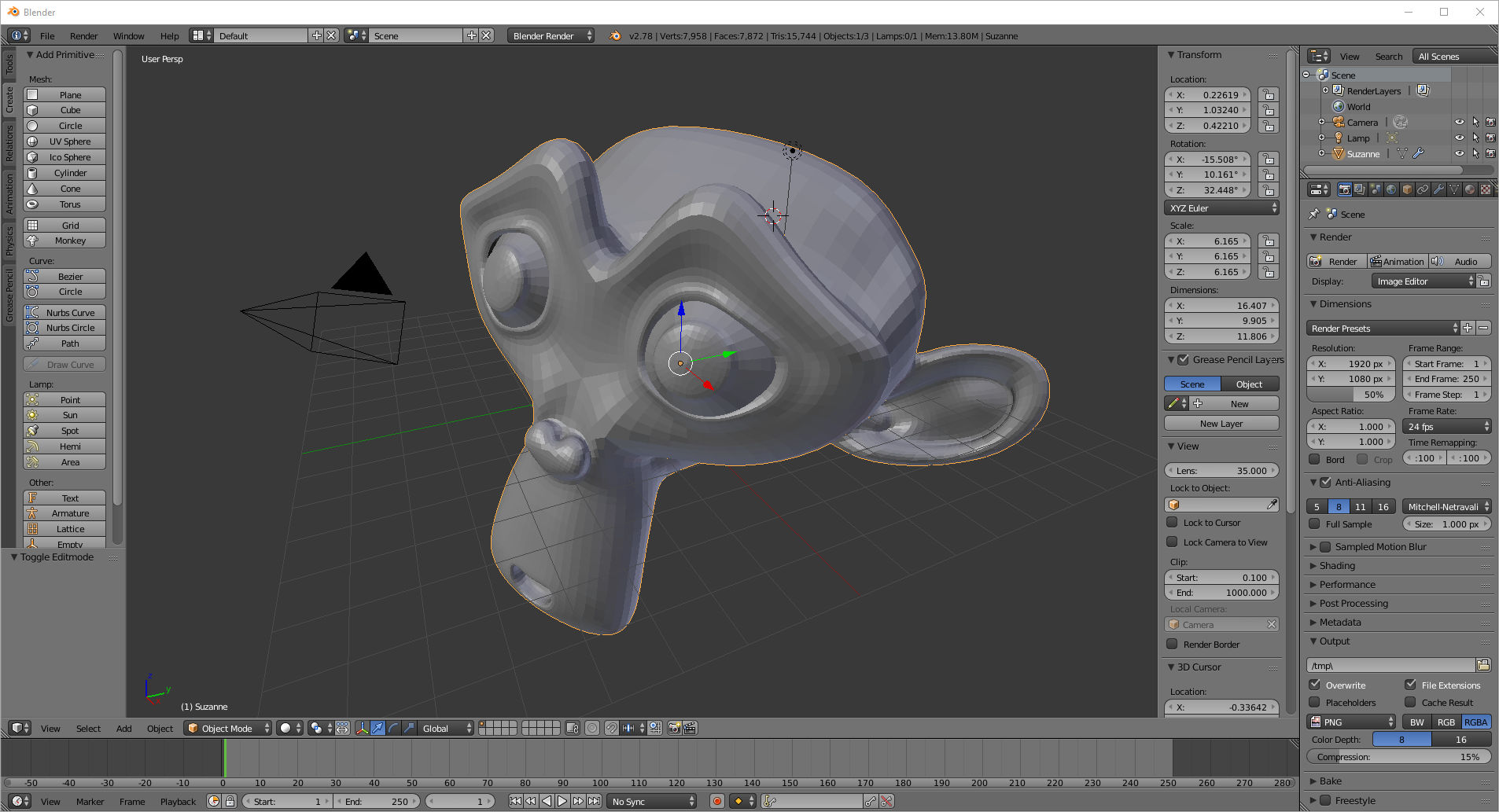Select the rotate manipulator arc icon
Image resolution: width=1499 pixels, height=812 pixels.
click(x=393, y=728)
